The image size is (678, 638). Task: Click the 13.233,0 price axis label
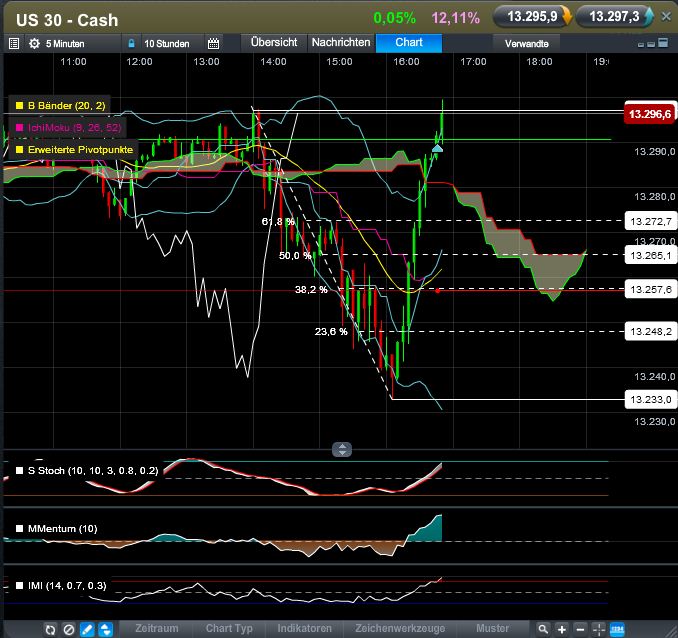pos(651,399)
